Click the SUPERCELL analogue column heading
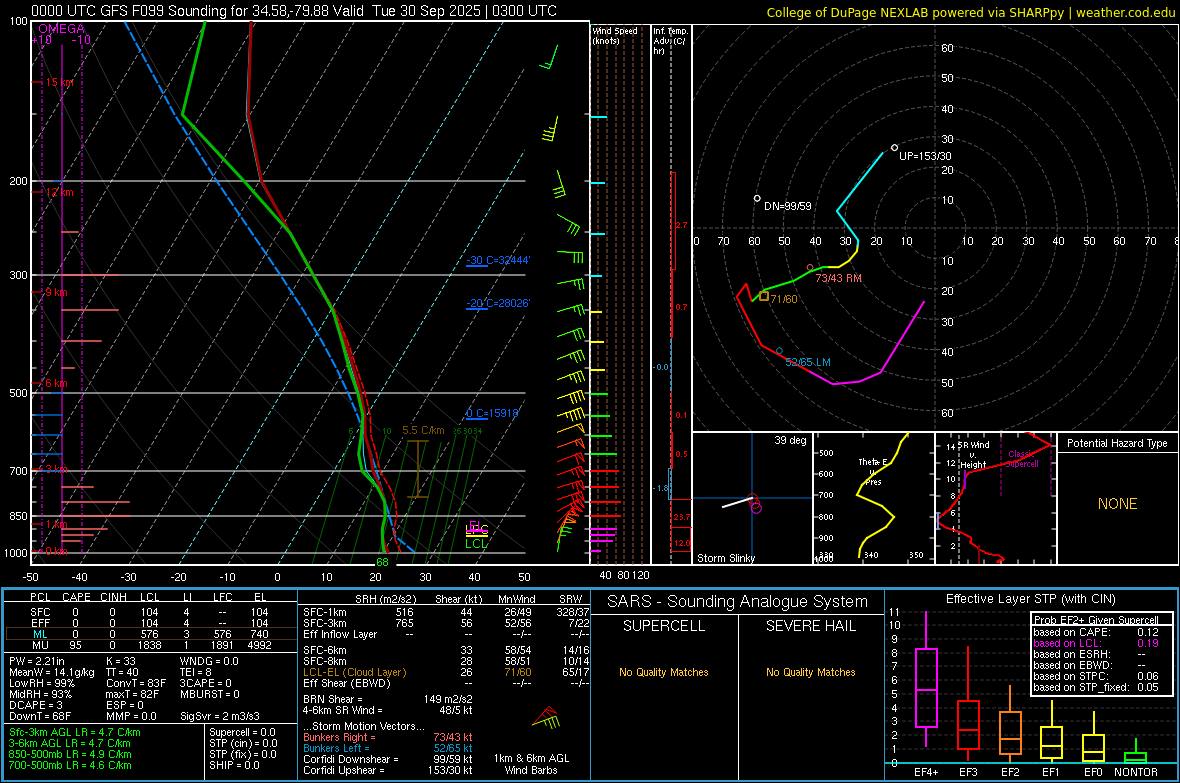The width and height of the screenshot is (1180, 783). [x=664, y=626]
